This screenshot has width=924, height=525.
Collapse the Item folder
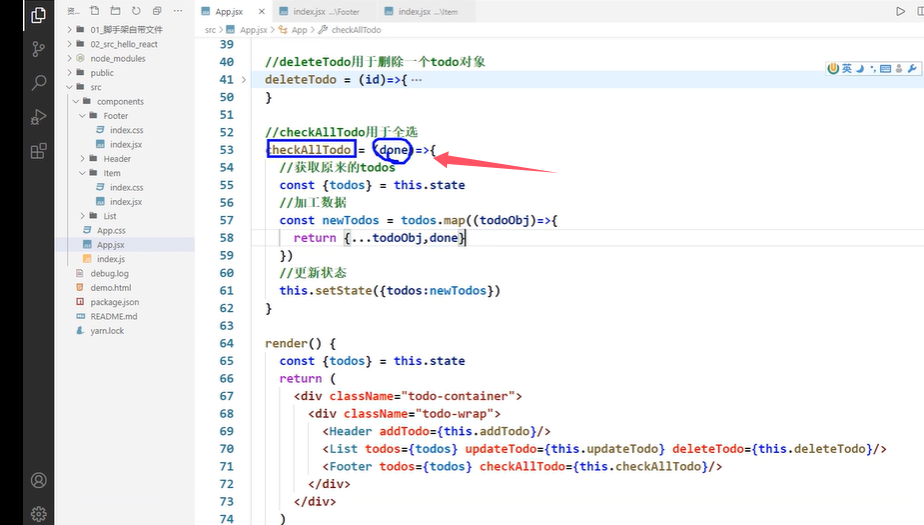coord(112,173)
